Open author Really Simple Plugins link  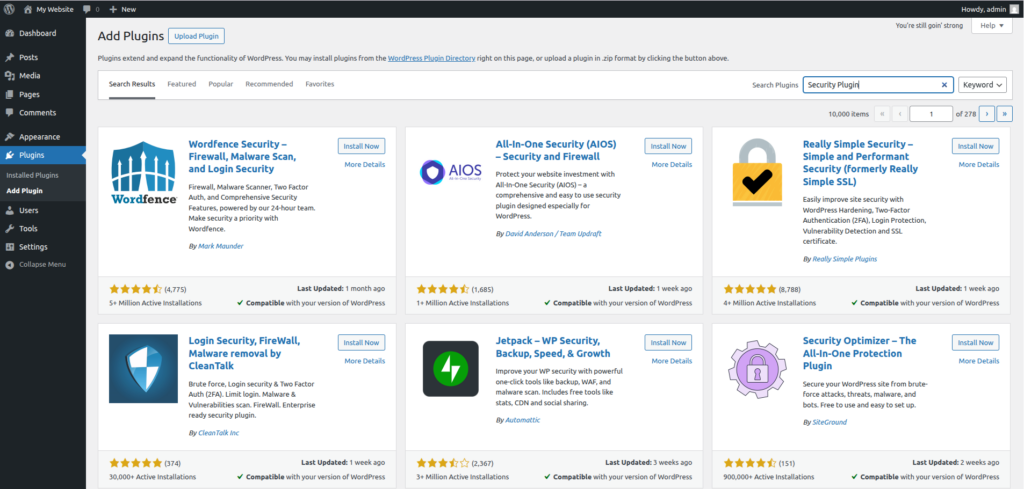pos(844,259)
